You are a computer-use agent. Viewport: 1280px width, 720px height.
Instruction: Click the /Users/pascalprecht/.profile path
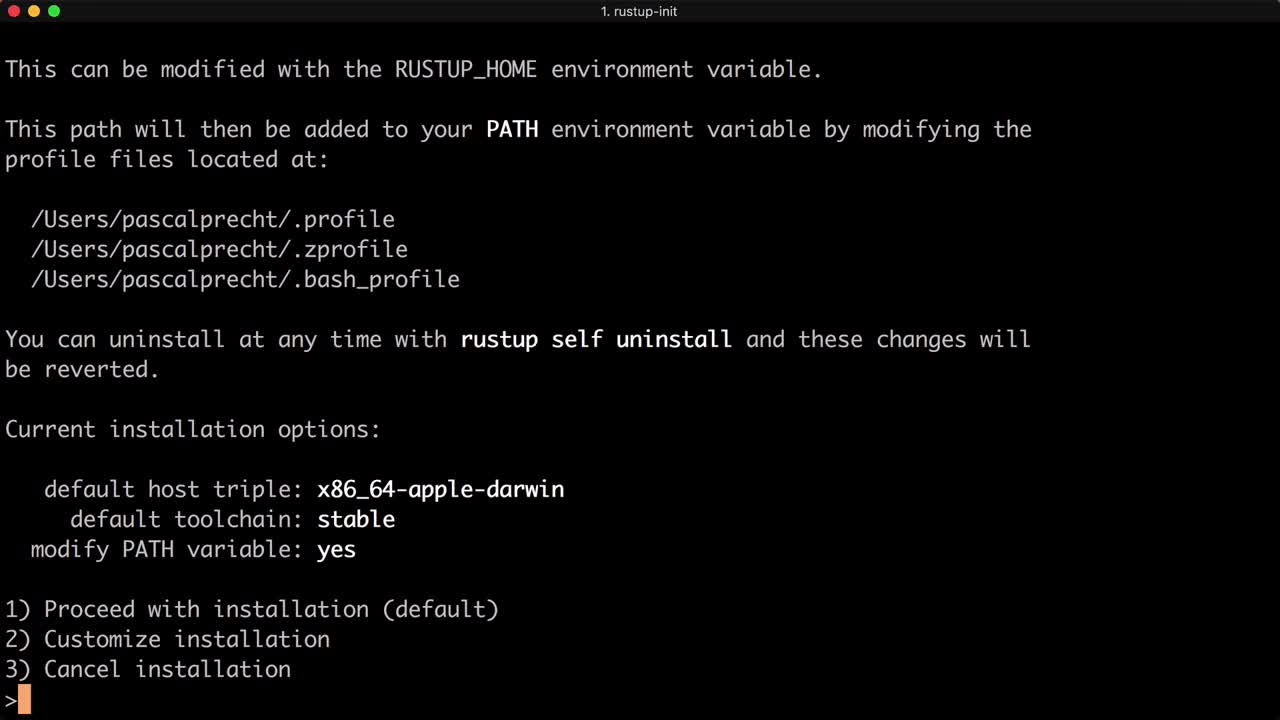(x=213, y=219)
